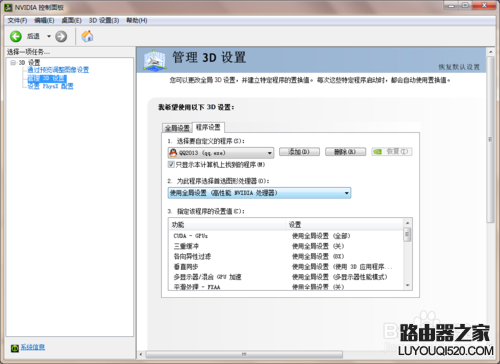Close the NVIDIA control panel window
The width and height of the screenshot is (500, 364).
point(484,5)
